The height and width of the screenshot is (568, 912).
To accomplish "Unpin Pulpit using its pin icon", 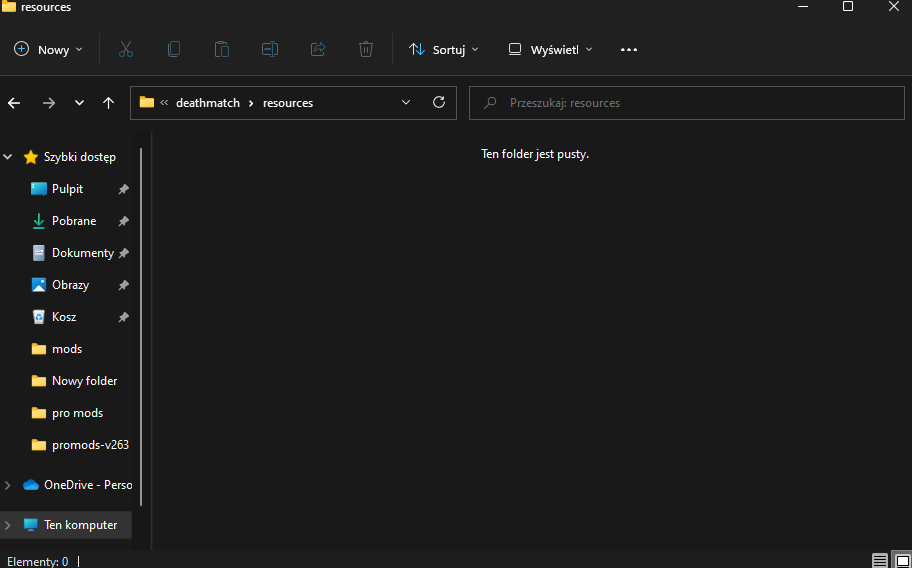I will [x=123, y=190].
